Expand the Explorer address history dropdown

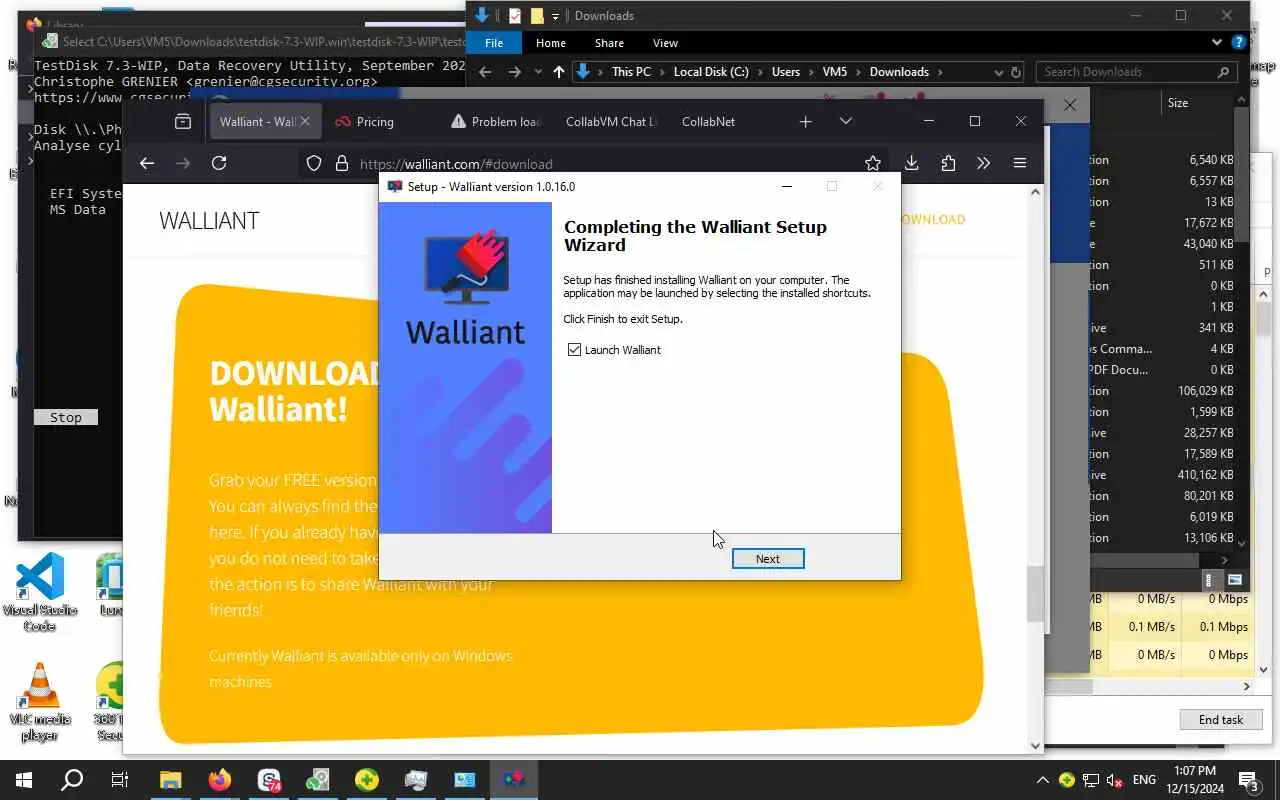click(998, 72)
